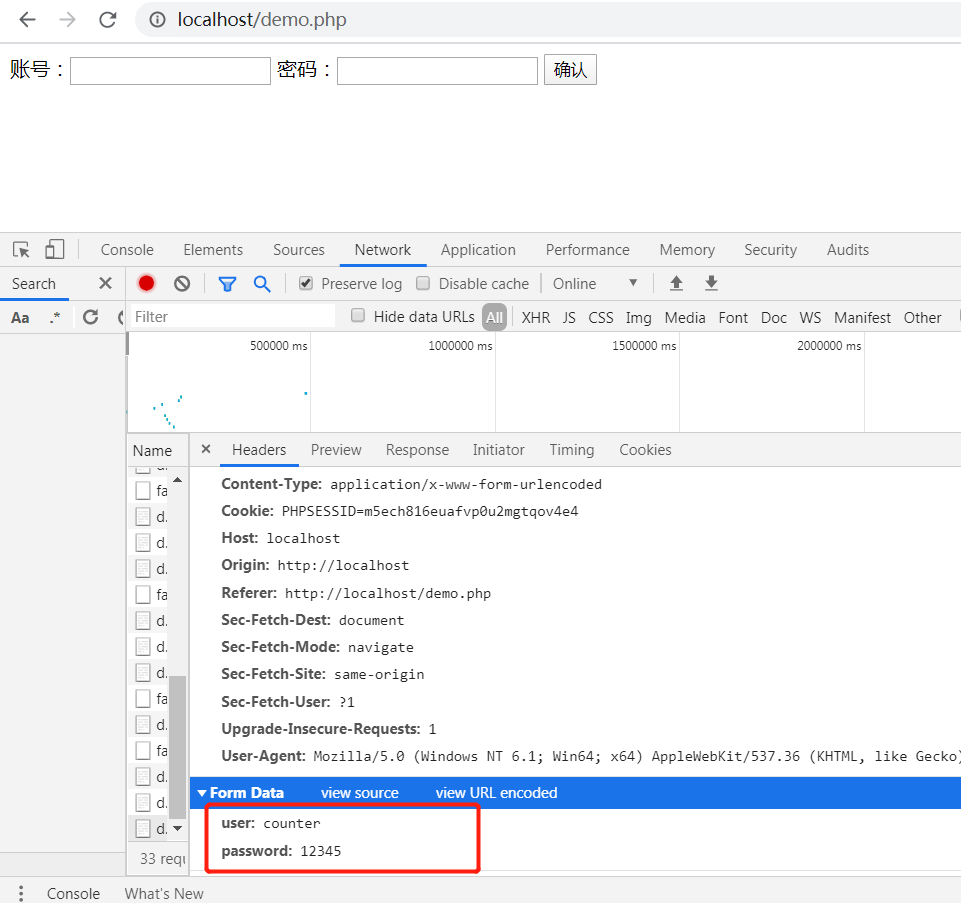Click the 账号 account input field
Viewport: 961px width, 903px height.
coord(170,70)
